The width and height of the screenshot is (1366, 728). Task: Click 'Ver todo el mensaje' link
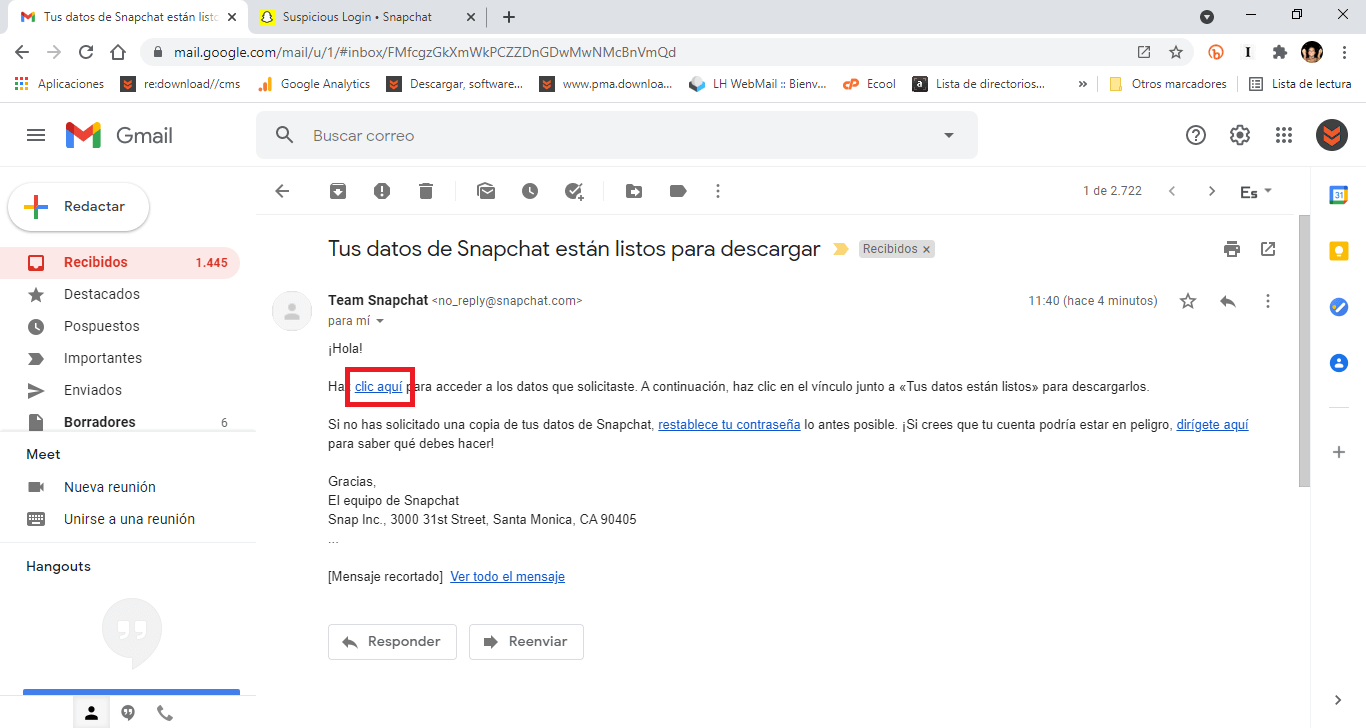507,577
